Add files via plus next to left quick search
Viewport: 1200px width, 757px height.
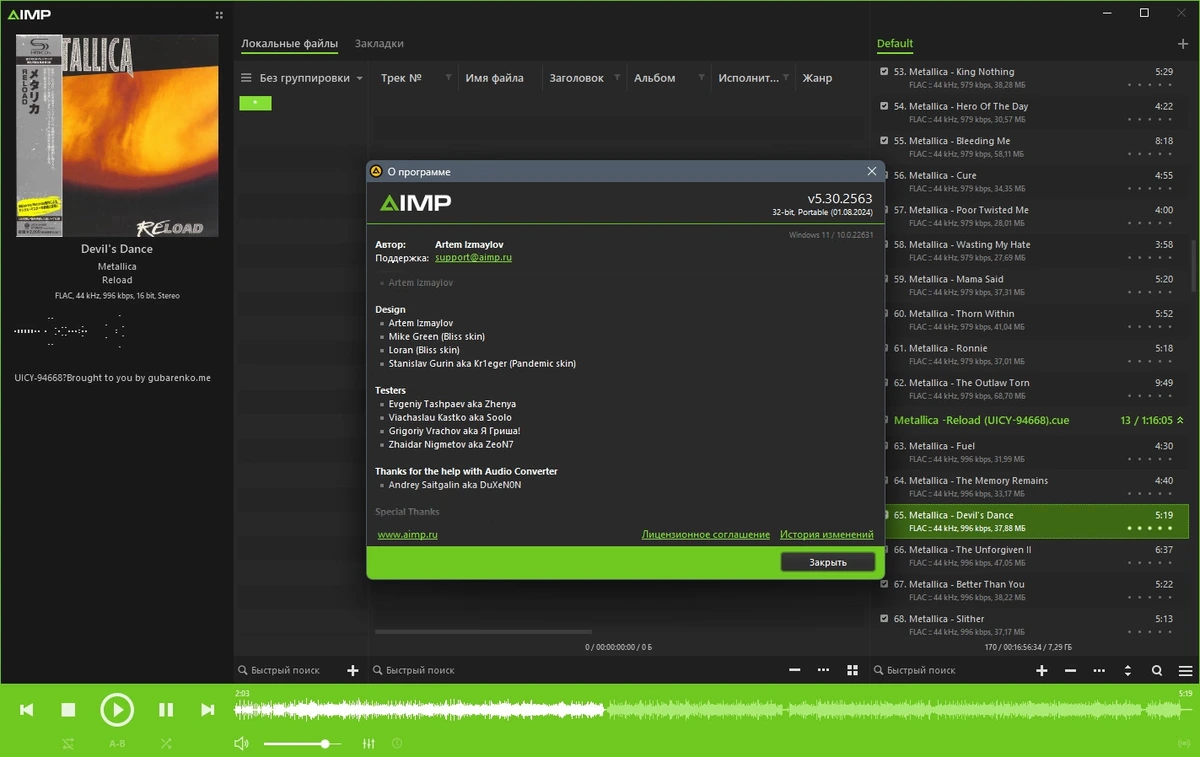[352, 670]
